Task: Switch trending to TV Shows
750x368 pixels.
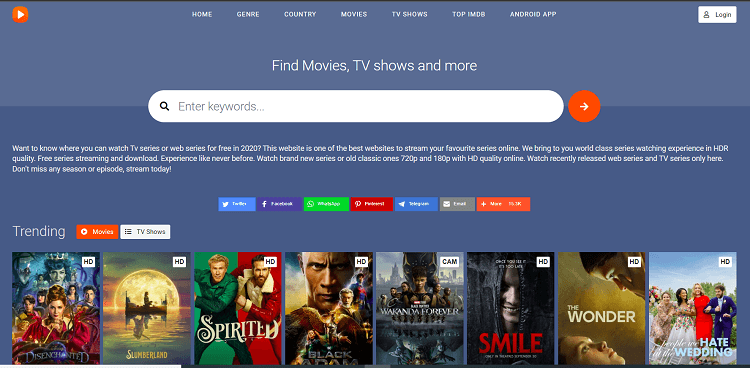Action: [145, 232]
